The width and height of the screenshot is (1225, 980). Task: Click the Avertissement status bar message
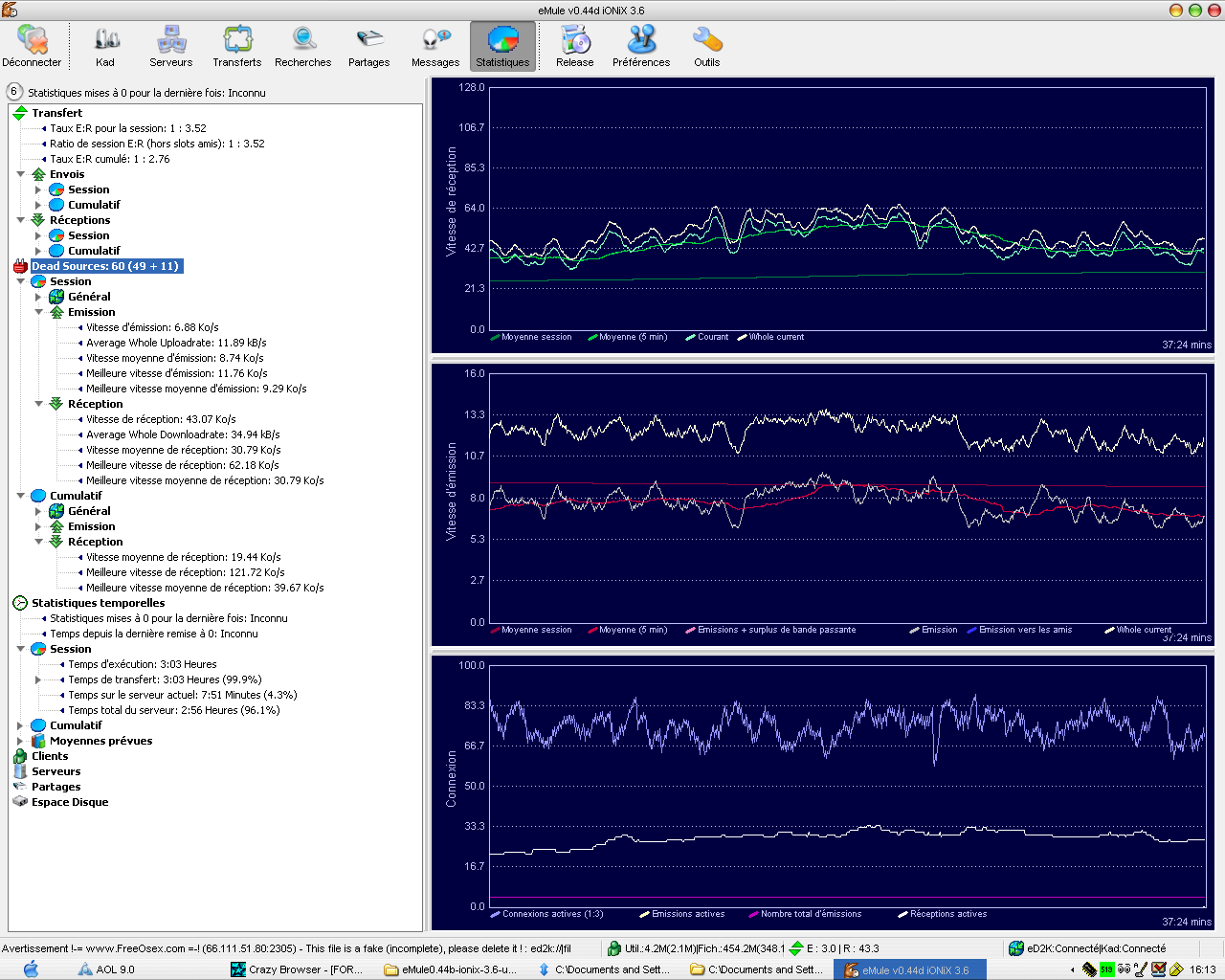[x=287, y=948]
